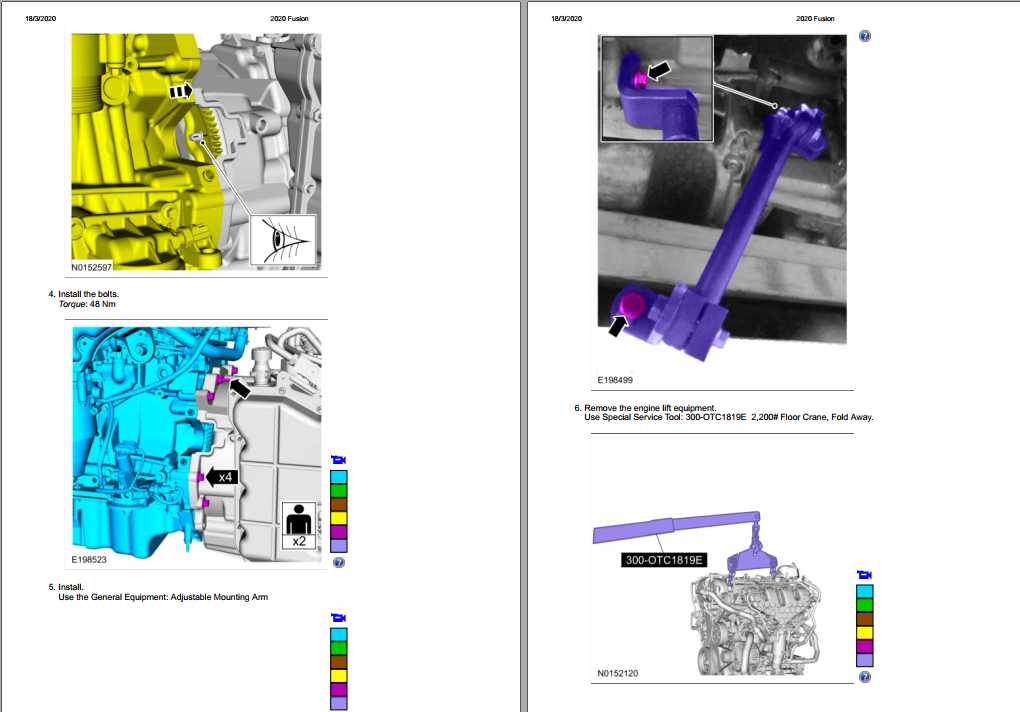Pick the green swatch in the legend under step 5

[339, 648]
